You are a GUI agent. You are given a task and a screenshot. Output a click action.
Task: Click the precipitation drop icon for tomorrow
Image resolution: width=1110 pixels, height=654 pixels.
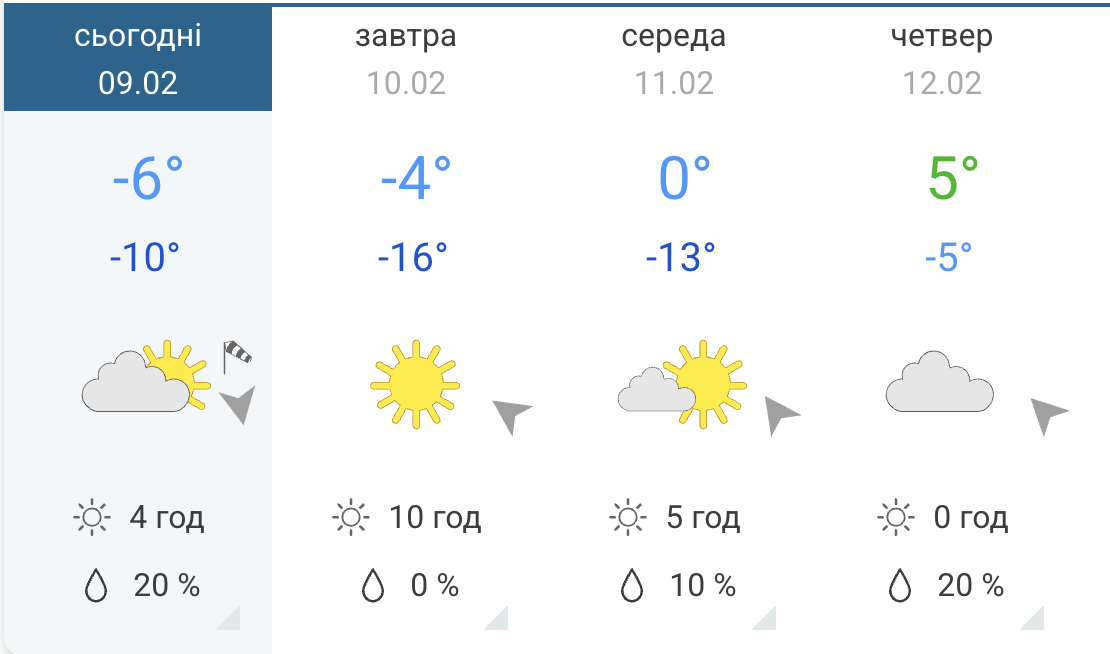tap(373, 586)
